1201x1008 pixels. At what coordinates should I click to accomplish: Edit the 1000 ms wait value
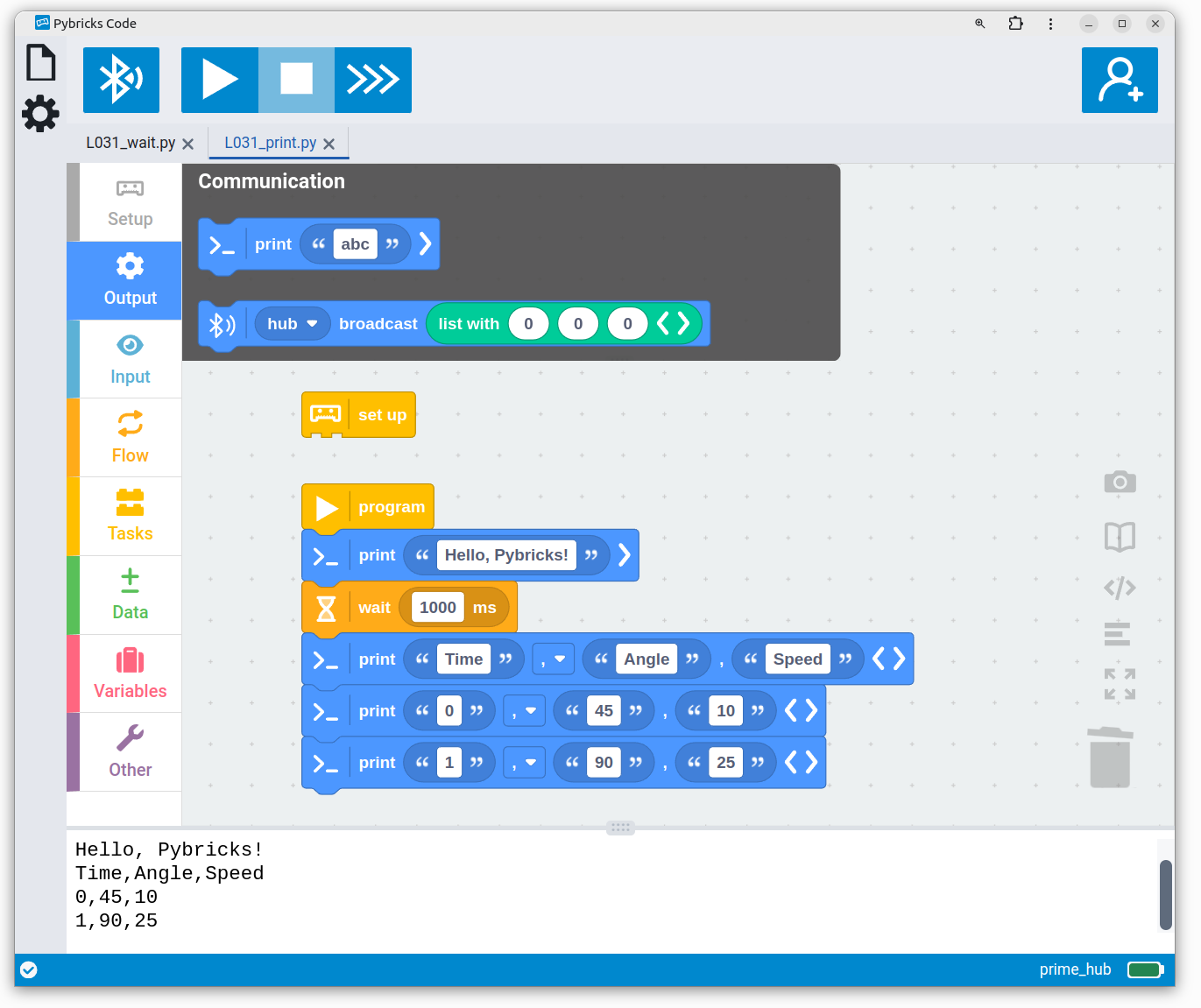click(x=437, y=608)
